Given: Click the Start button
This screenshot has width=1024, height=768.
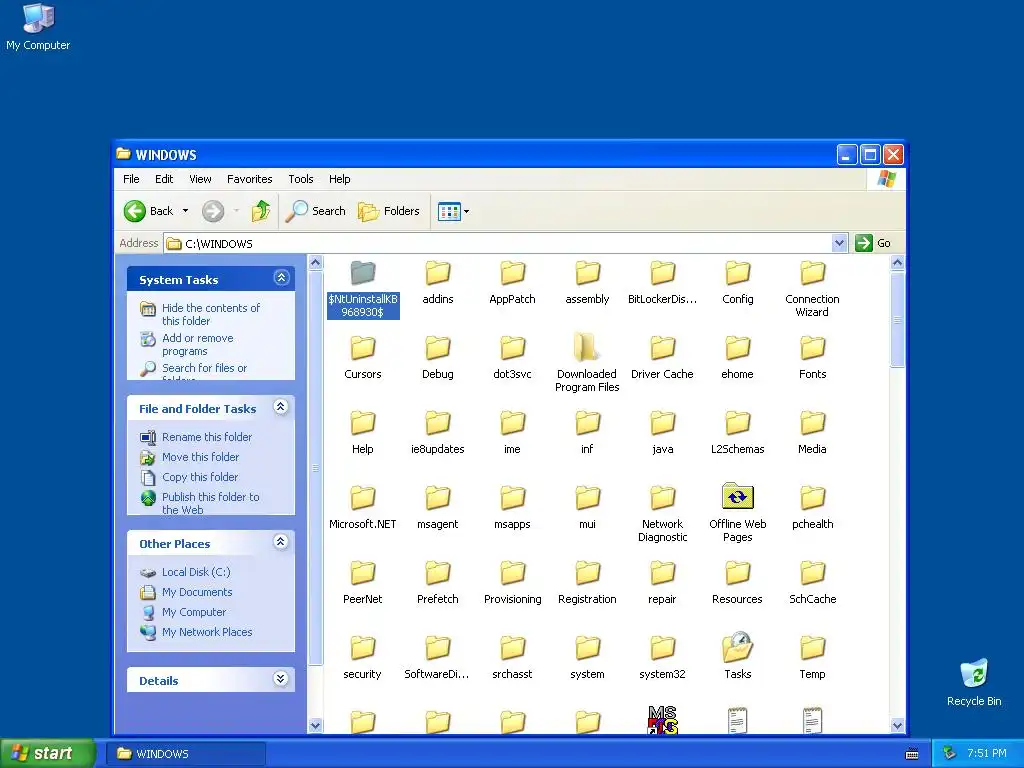Looking at the screenshot, I should 47,753.
